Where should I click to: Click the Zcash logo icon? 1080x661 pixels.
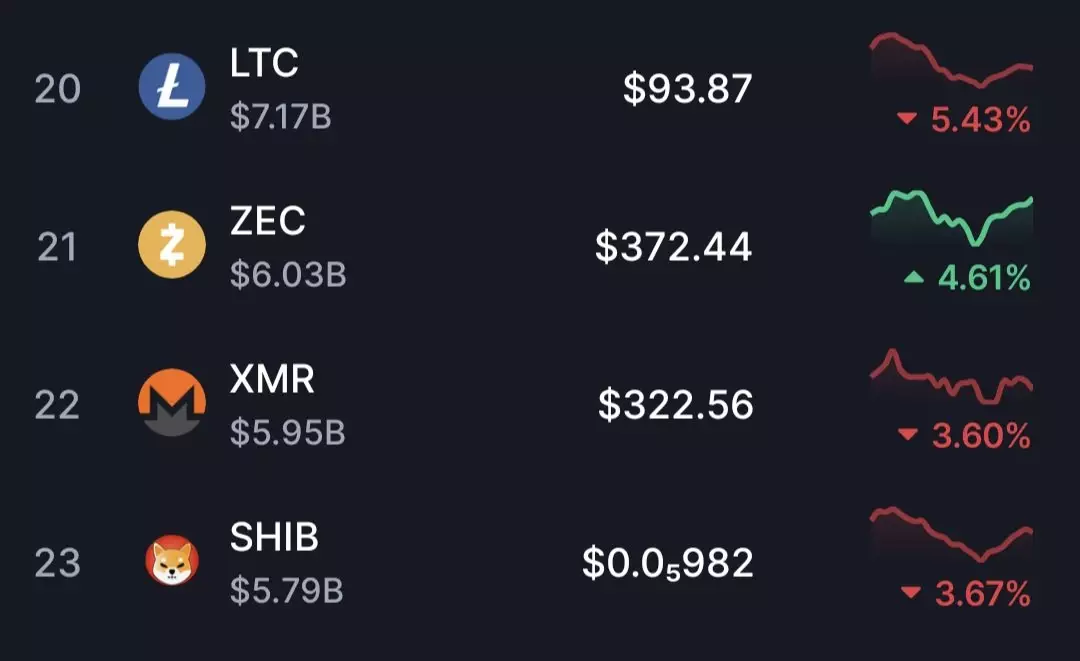click(172, 245)
